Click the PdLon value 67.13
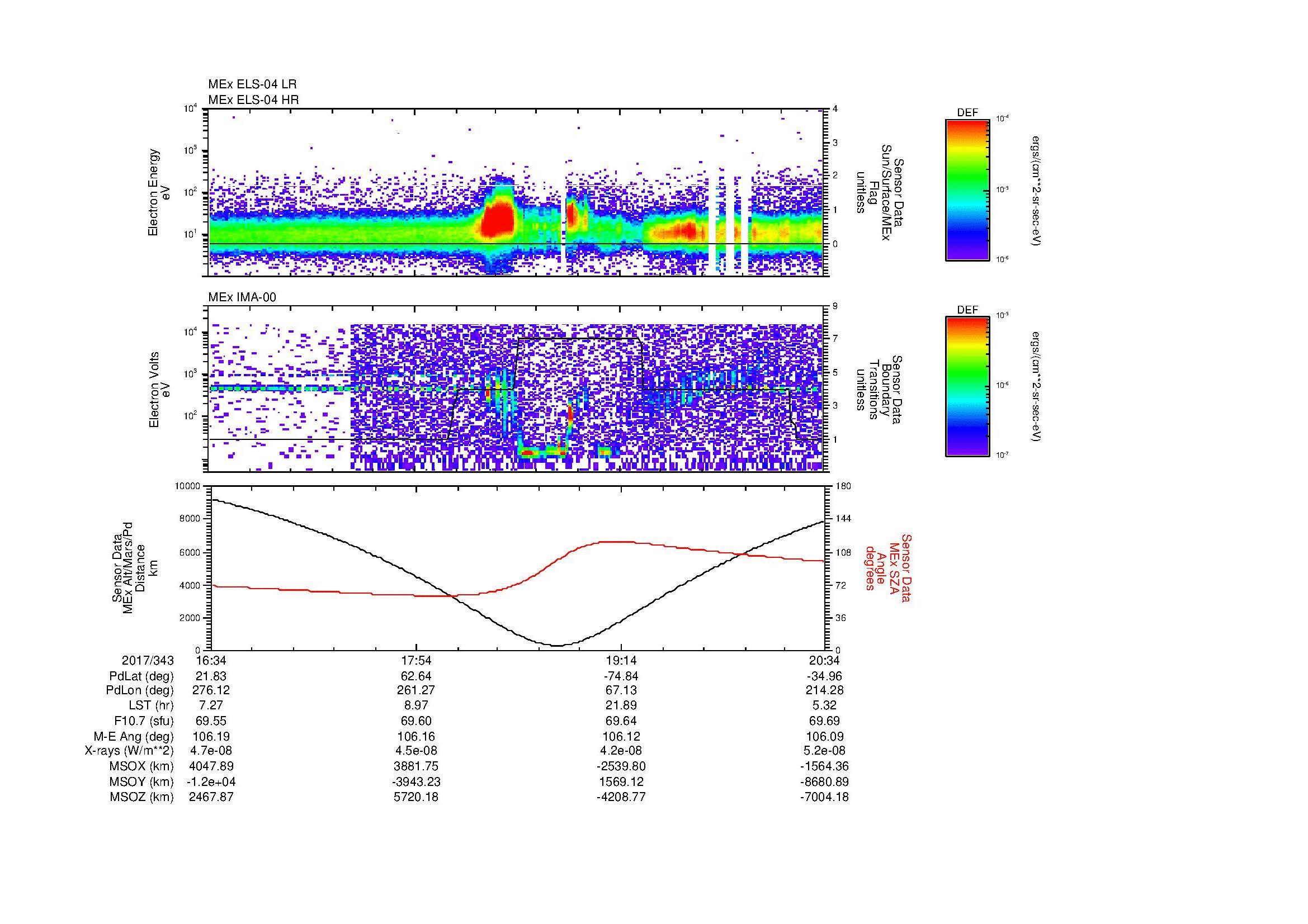 click(x=621, y=690)
